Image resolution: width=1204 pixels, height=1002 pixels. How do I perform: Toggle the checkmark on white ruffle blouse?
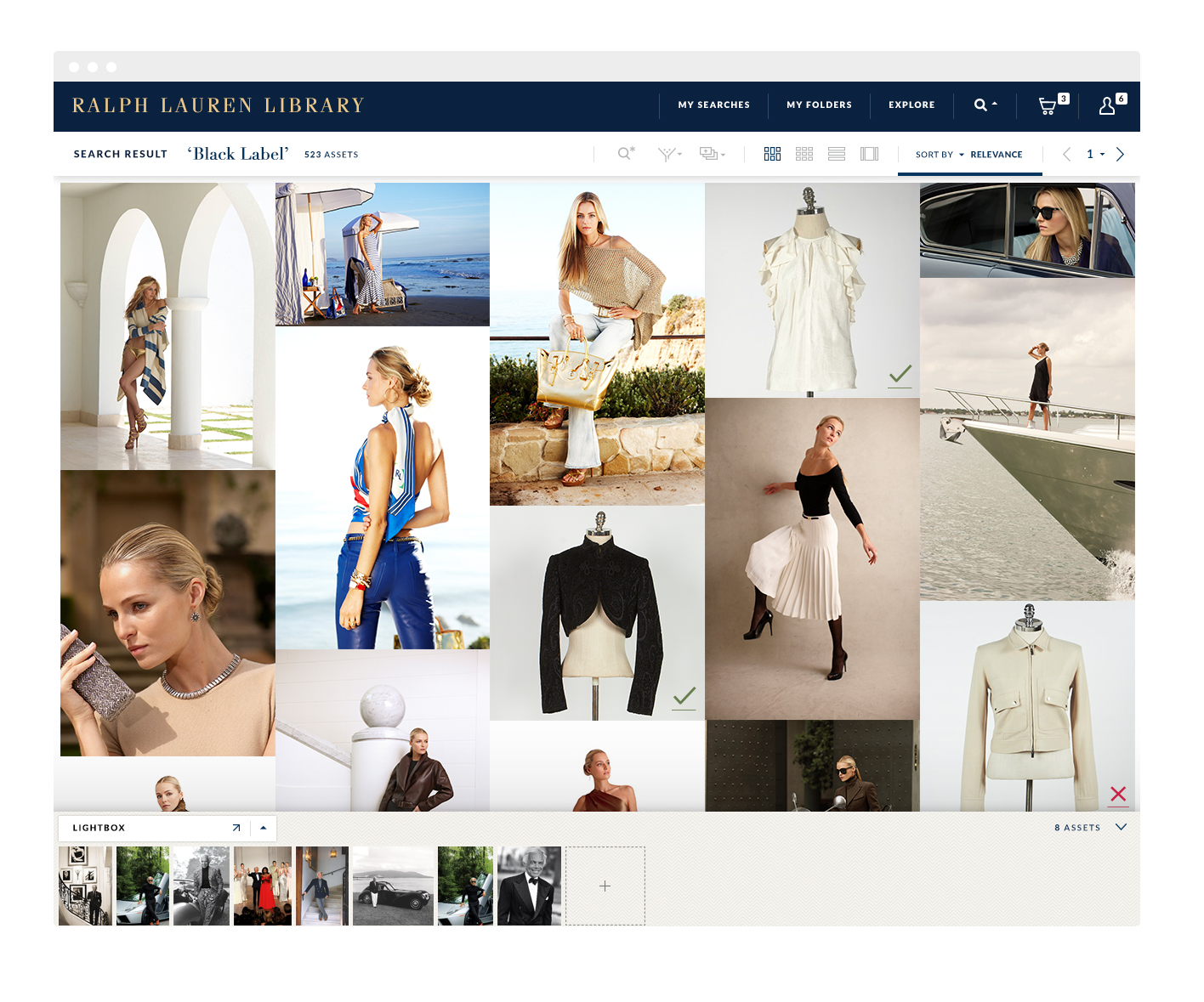900,376
